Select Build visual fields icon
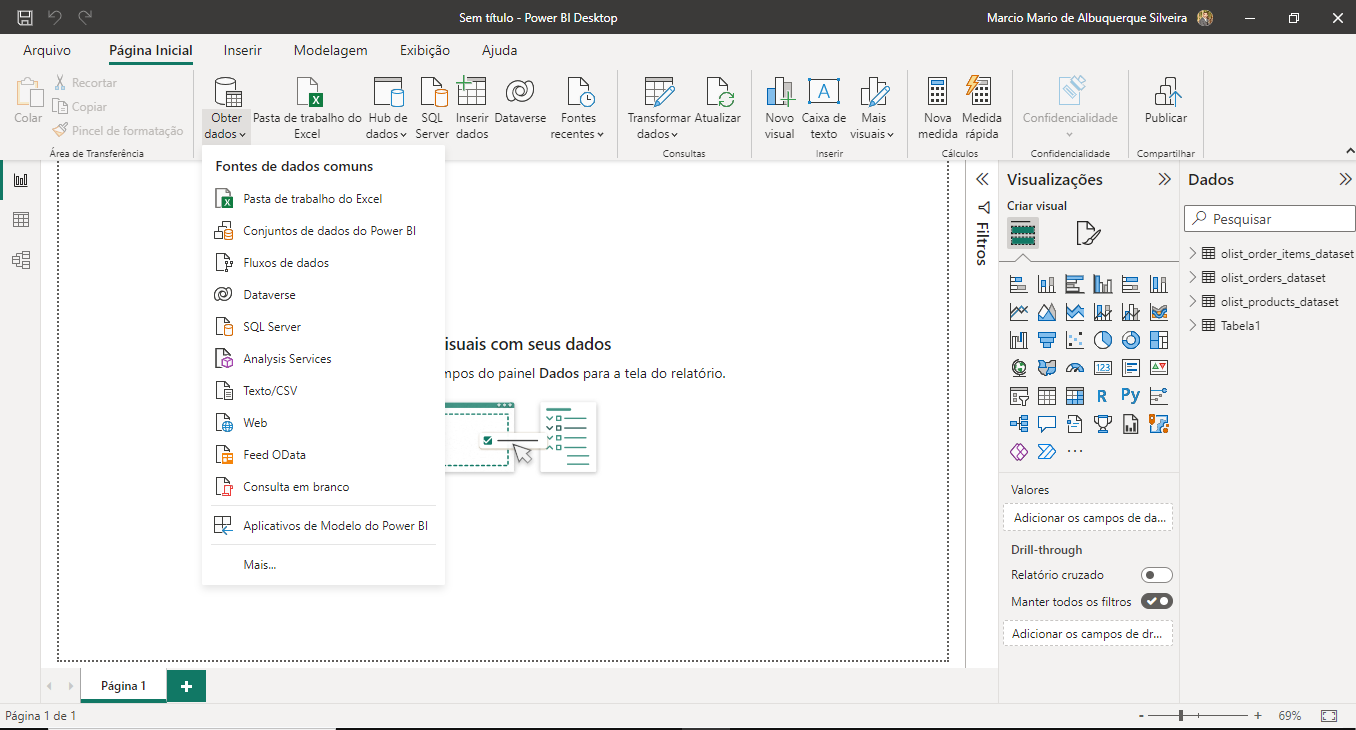The height and width of the screenshot is (730, 1356). (1022, 234)
